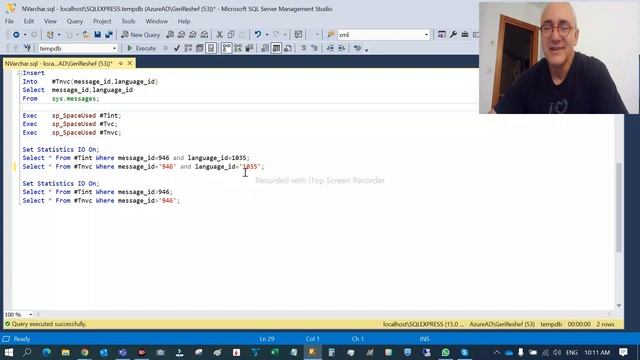This screenshot has height=360, width=640.
Task: Open the Toolbox icon
Action: [x=464, y=35]
